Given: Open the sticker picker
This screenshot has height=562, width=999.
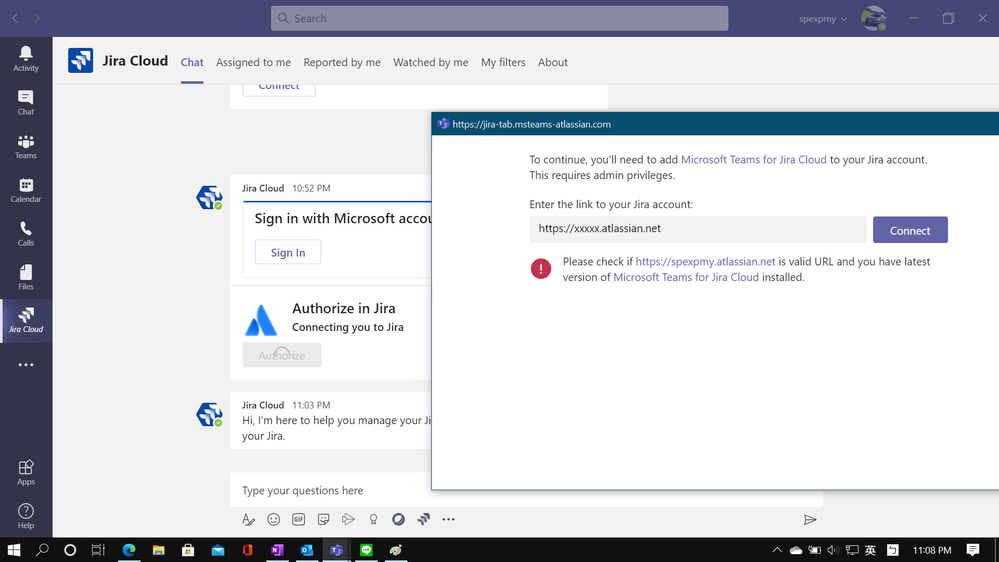Looking at the screenshot, I should [x=324, y=519].
